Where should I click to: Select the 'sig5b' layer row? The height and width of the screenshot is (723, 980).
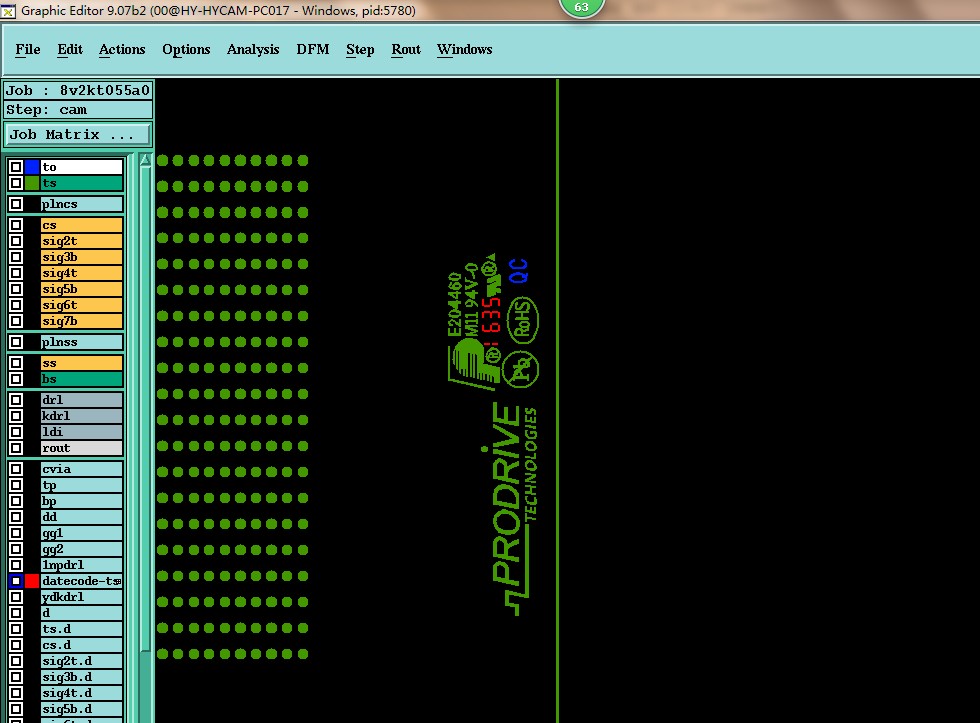click(x=81, y=289)
